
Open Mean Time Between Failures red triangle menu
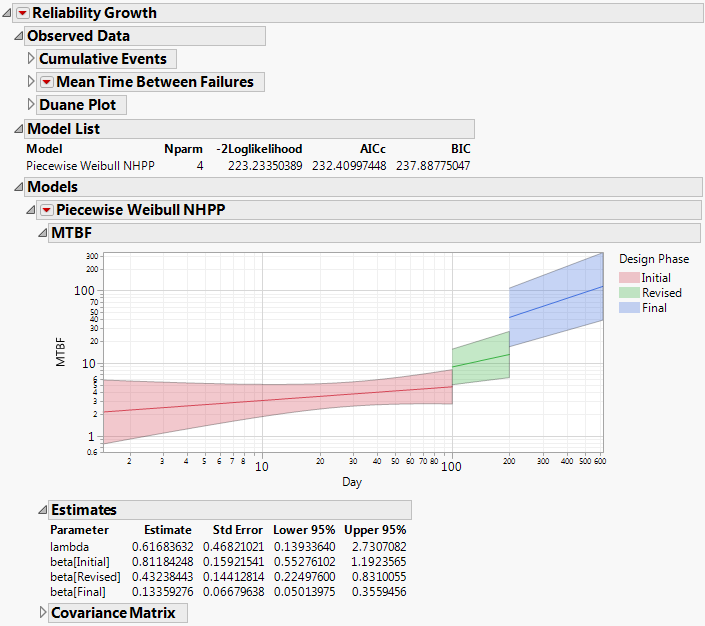click(45, 82)
